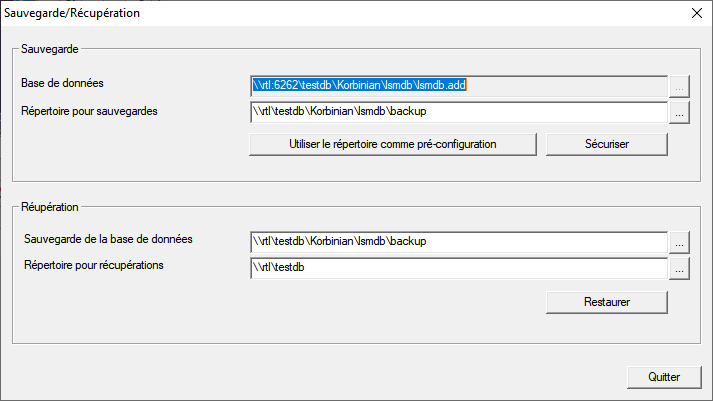Select the Répertoire pour récupérations input
This screenshot has height=401, width=713.
(458, 268)
